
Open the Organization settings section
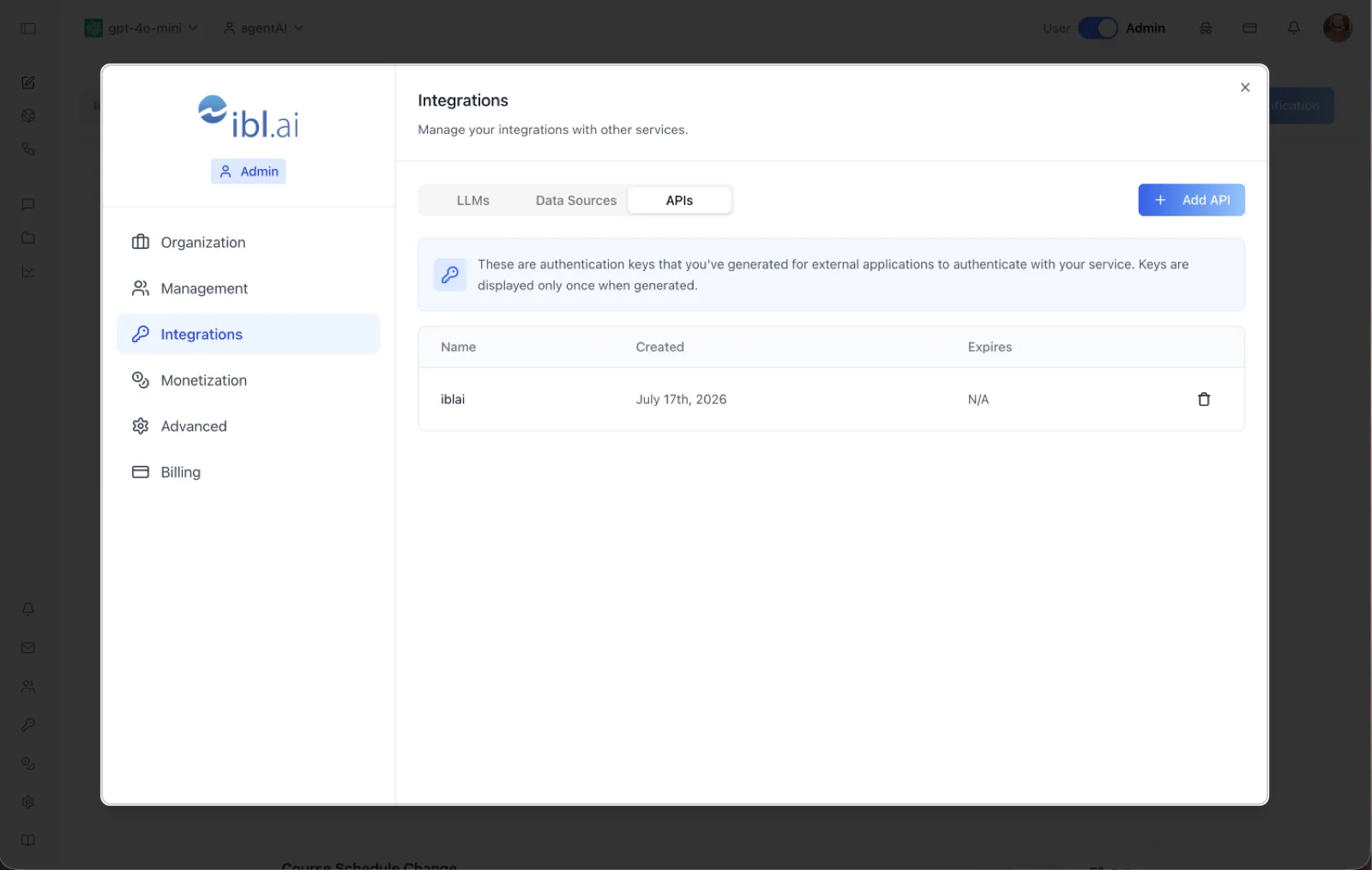[x=248, y=242]
